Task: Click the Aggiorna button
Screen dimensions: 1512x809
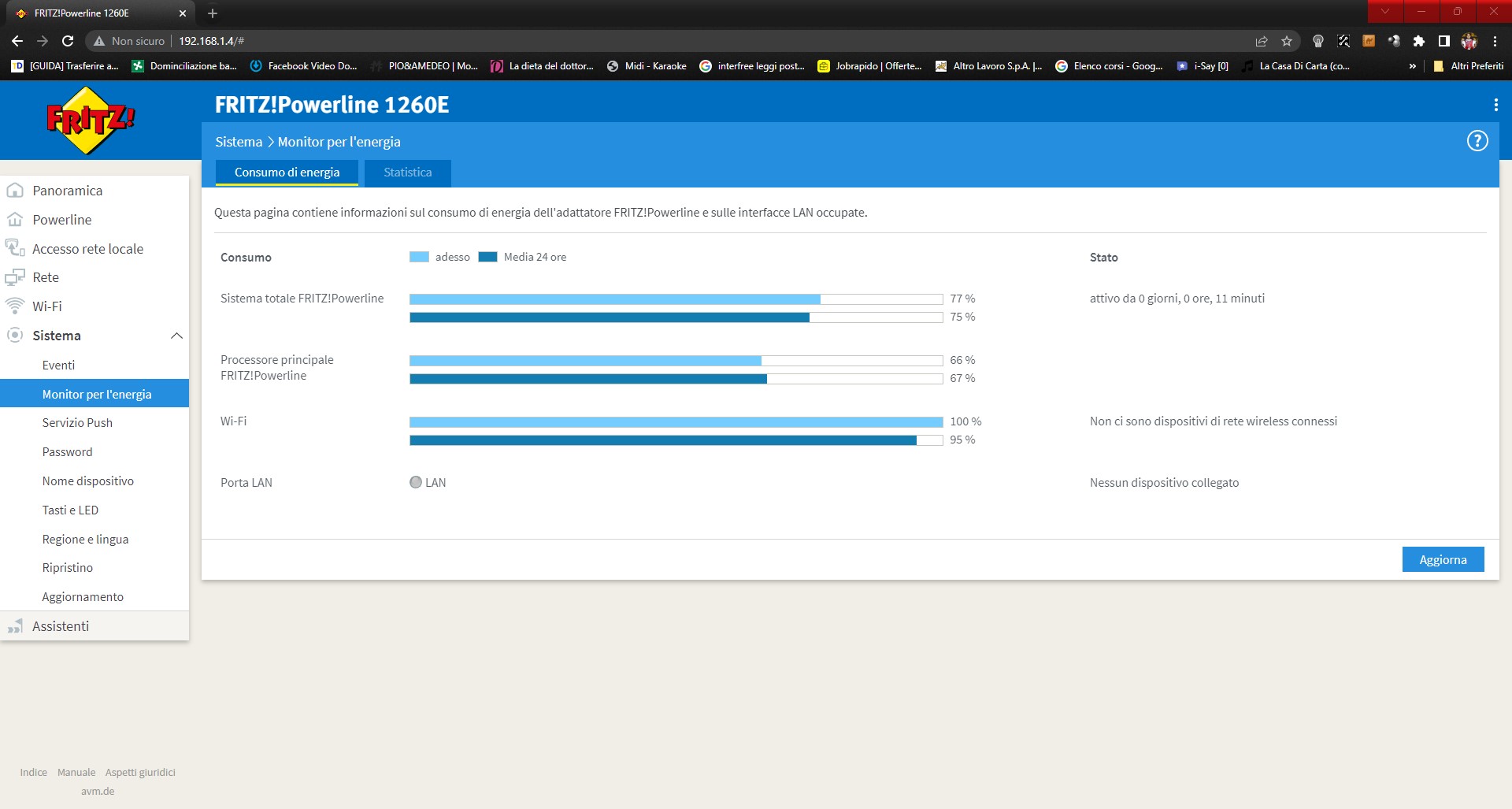Action: click(1443, 559)
